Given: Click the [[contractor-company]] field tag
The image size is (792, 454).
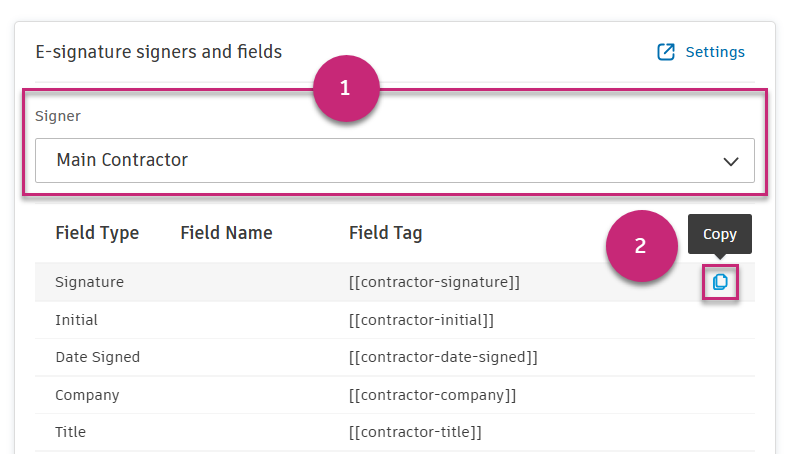Looking at the screenshot, I should (x=432, y=395).
